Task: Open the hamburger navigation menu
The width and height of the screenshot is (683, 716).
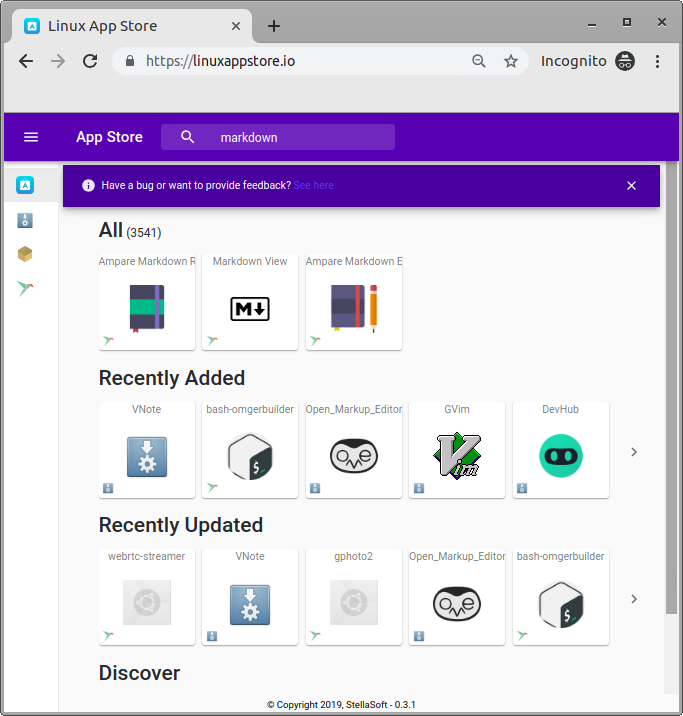Action: coord(31,137)
